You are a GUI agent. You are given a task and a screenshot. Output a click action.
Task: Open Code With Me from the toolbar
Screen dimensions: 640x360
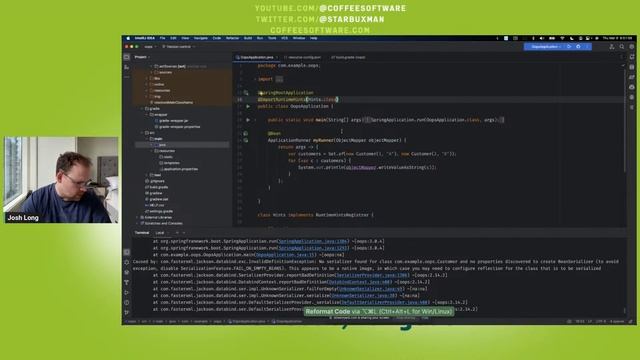tap(611, 47)
